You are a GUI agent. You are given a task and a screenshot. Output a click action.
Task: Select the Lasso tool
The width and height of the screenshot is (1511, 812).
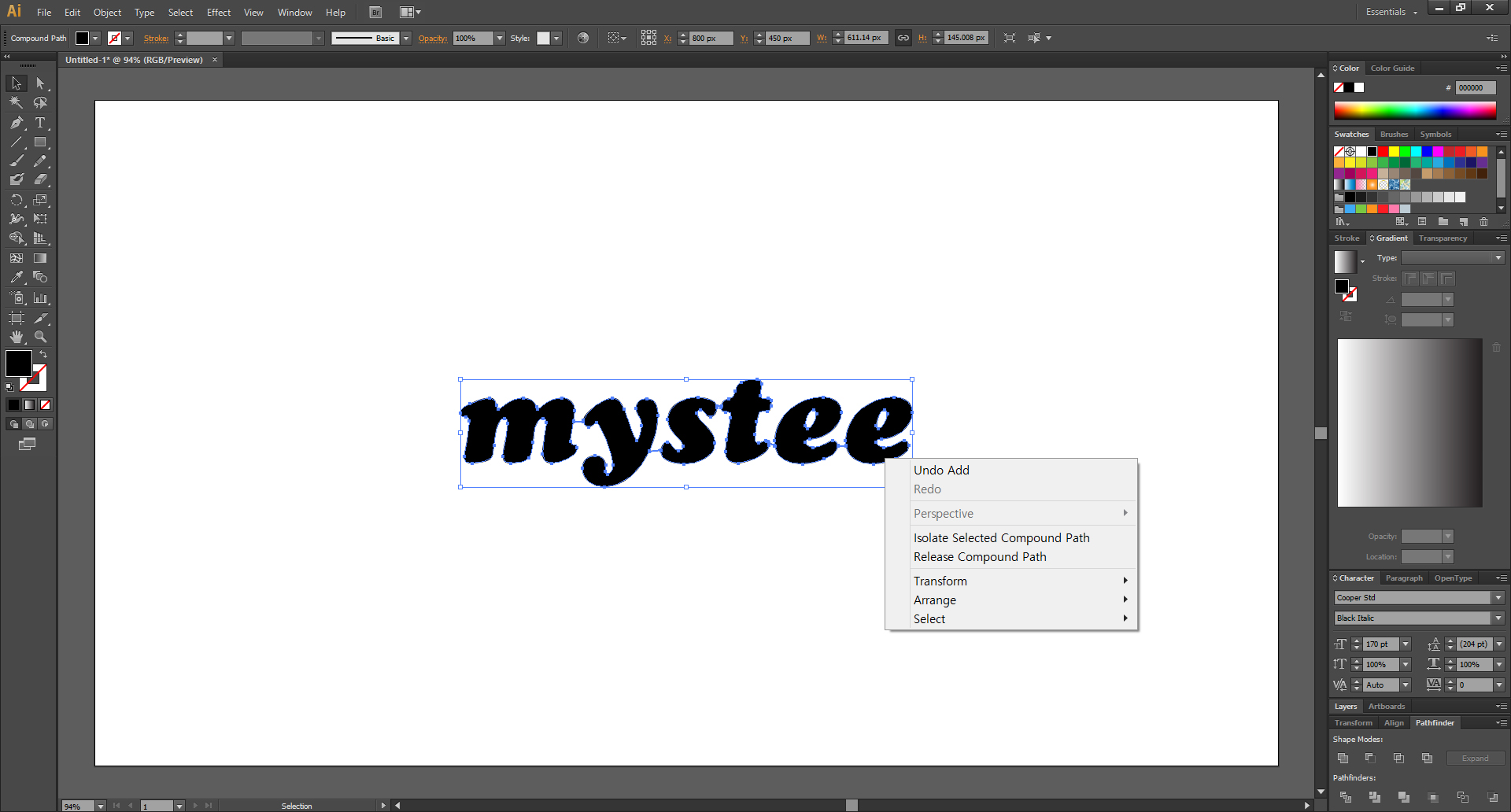click(x=40, y=102)
